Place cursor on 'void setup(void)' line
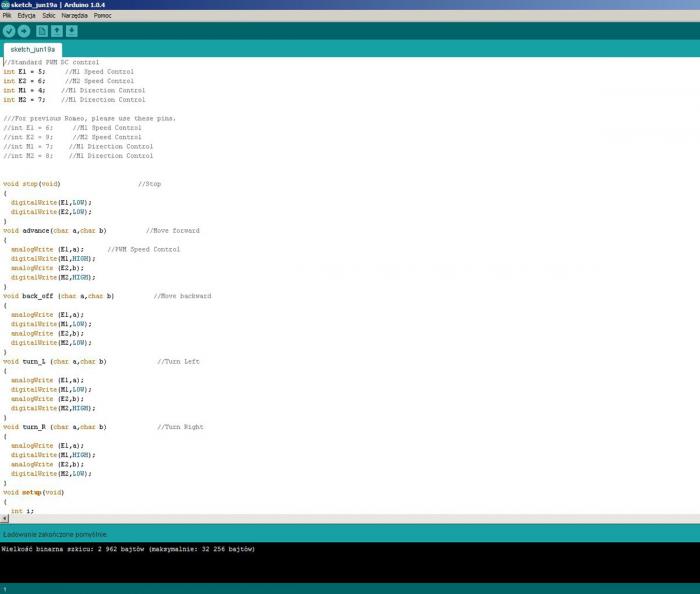Image resolution: width=700 pixels, height=594 pixels. click(x=34, y=493)
